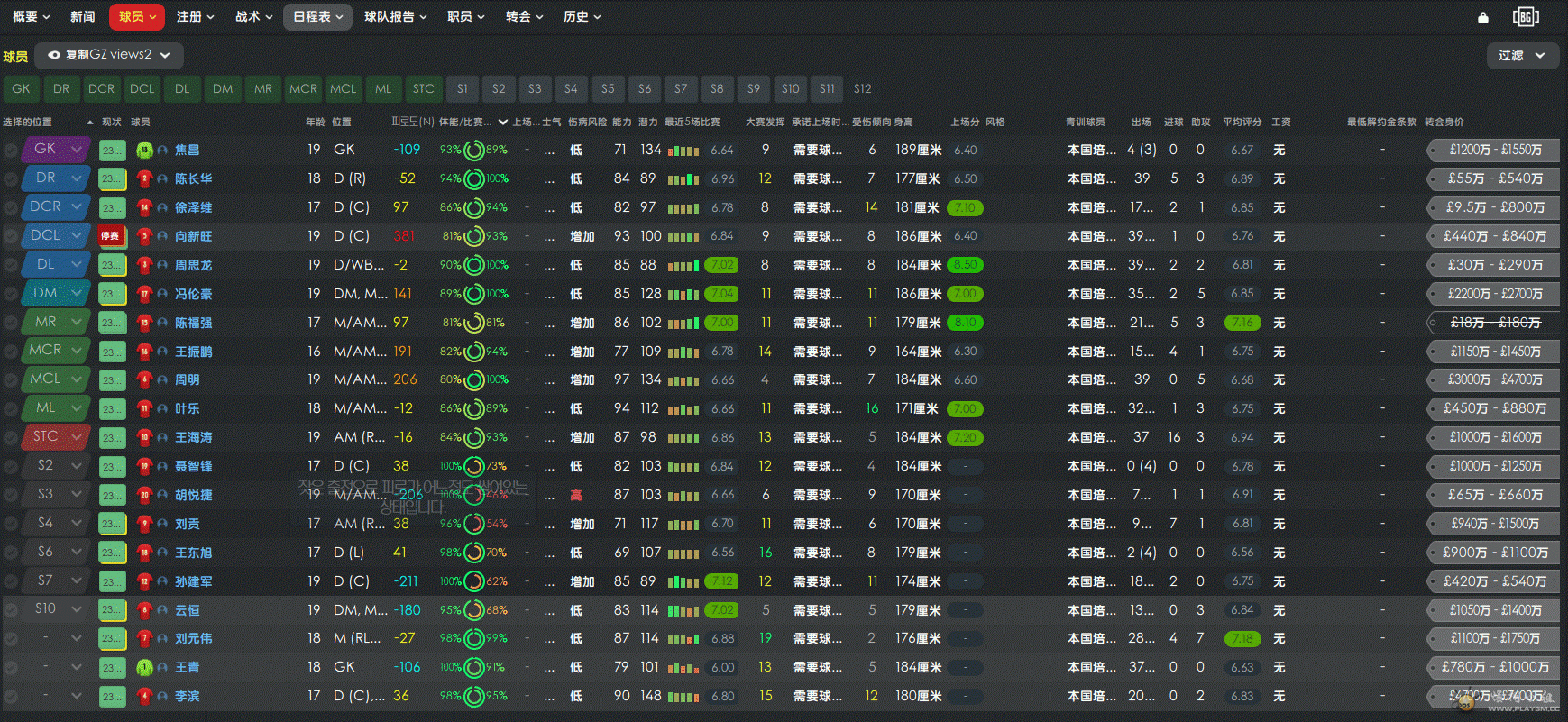Click 王海涛's red shirt icon
This screenshot has width=1568, height=722.
coord(144,438)
